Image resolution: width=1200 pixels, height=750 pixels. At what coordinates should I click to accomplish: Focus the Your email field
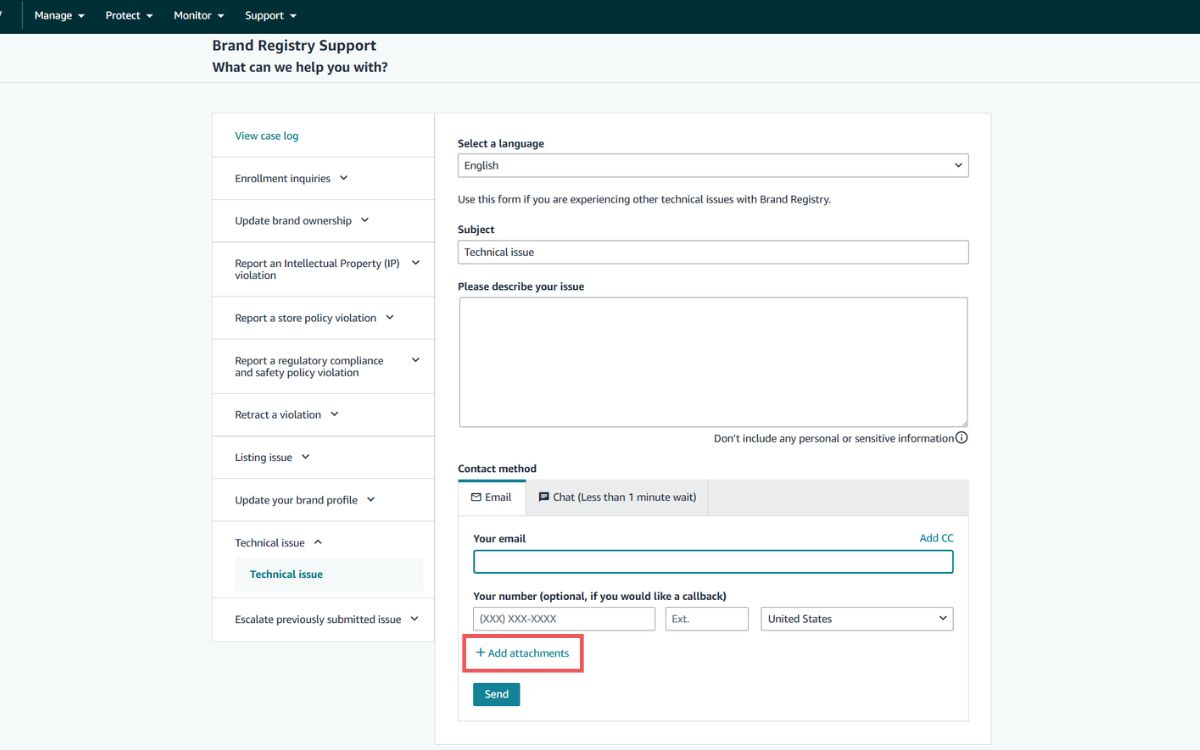pyautogui.click(x=713, y=562)
